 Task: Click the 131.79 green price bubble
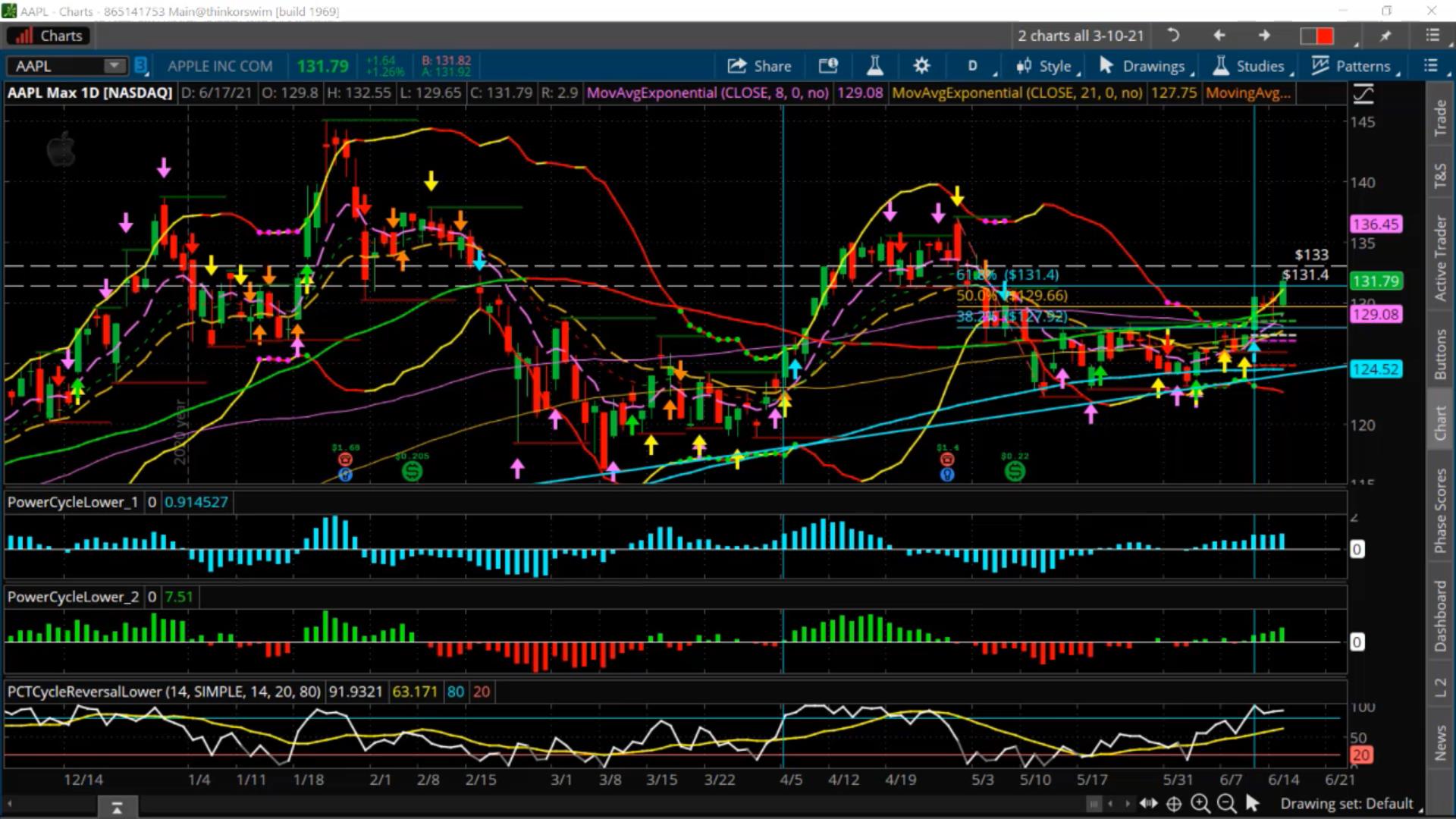point(1376,281)
